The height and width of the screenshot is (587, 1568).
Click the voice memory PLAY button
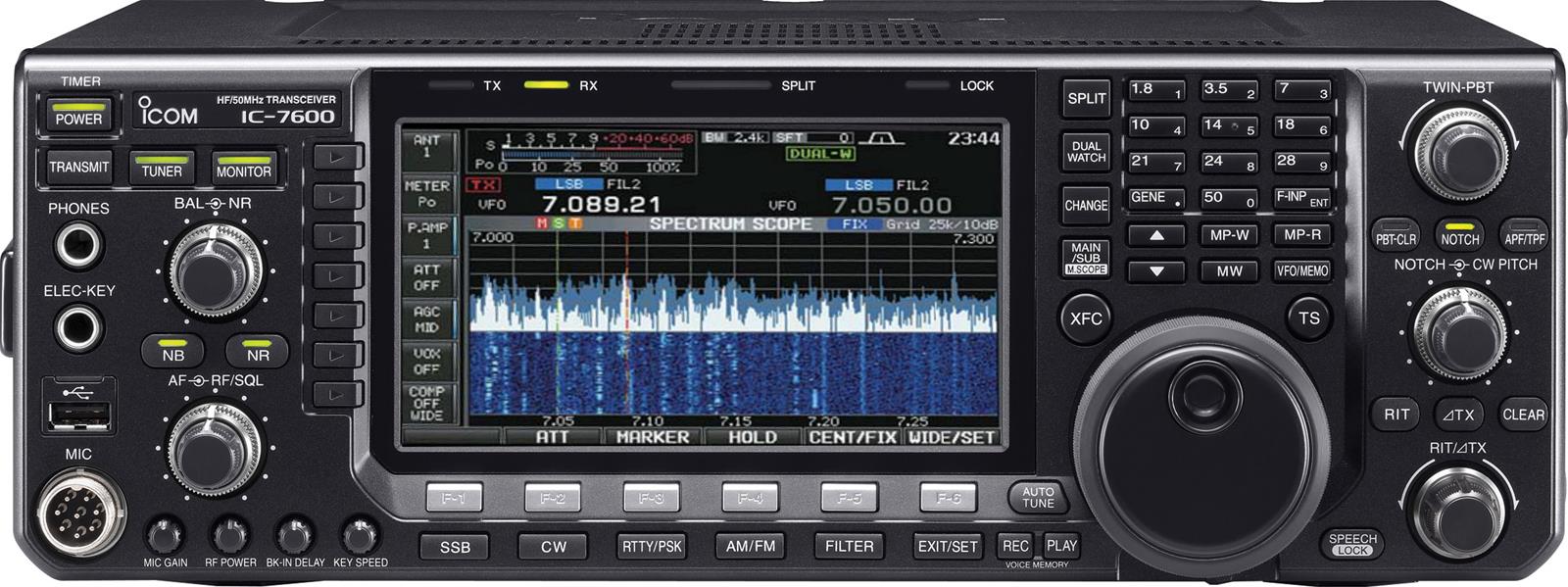(x=1061, y=546)
